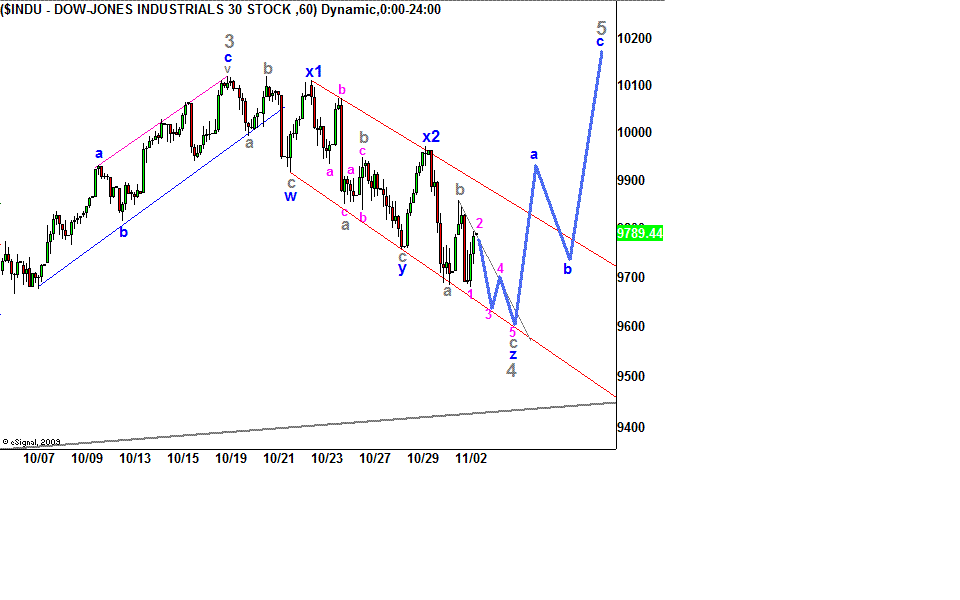Click the gray wave 5 label at top right
The height and width of the screenshot is (600, 960).
pyautogui.click(x=600, y=27)
